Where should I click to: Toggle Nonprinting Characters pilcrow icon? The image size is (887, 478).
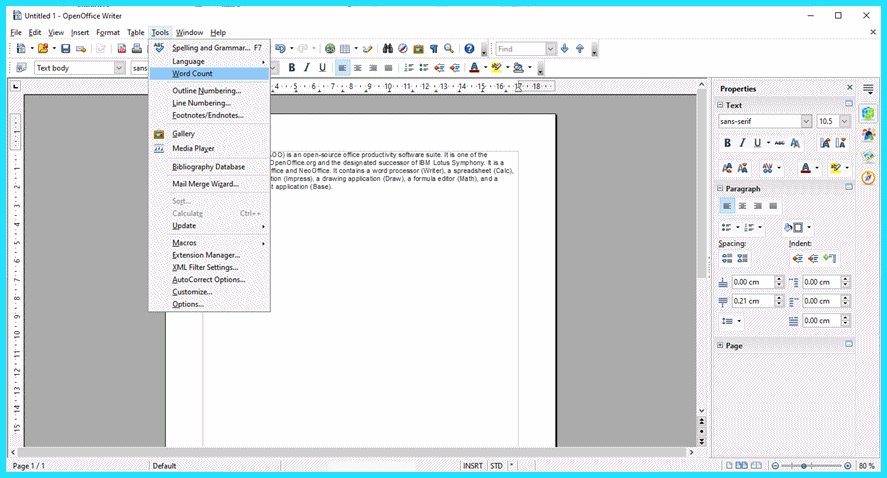(434, 49)
